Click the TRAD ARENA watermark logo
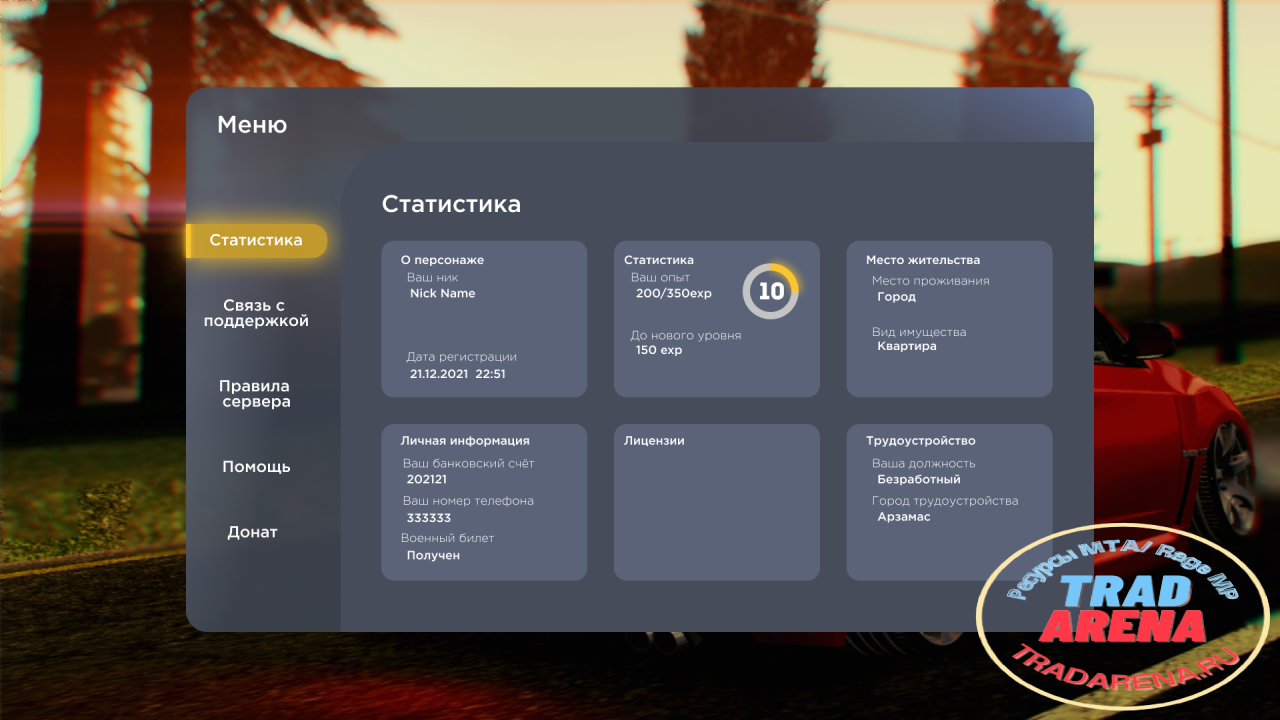Screen dimensions: 1280x720 [x=1123, y=612]
